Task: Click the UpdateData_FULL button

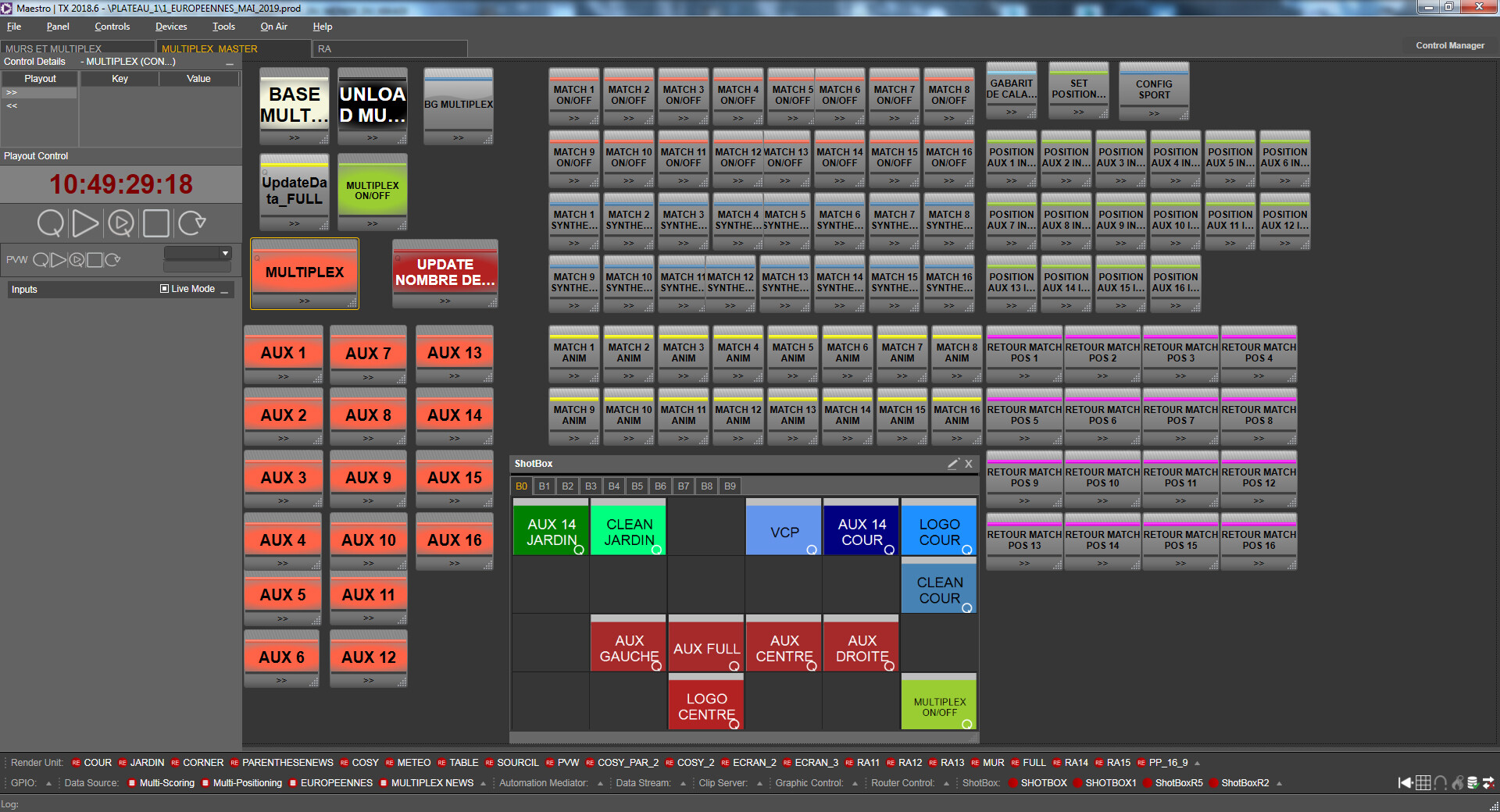Action: coord(295,191)
